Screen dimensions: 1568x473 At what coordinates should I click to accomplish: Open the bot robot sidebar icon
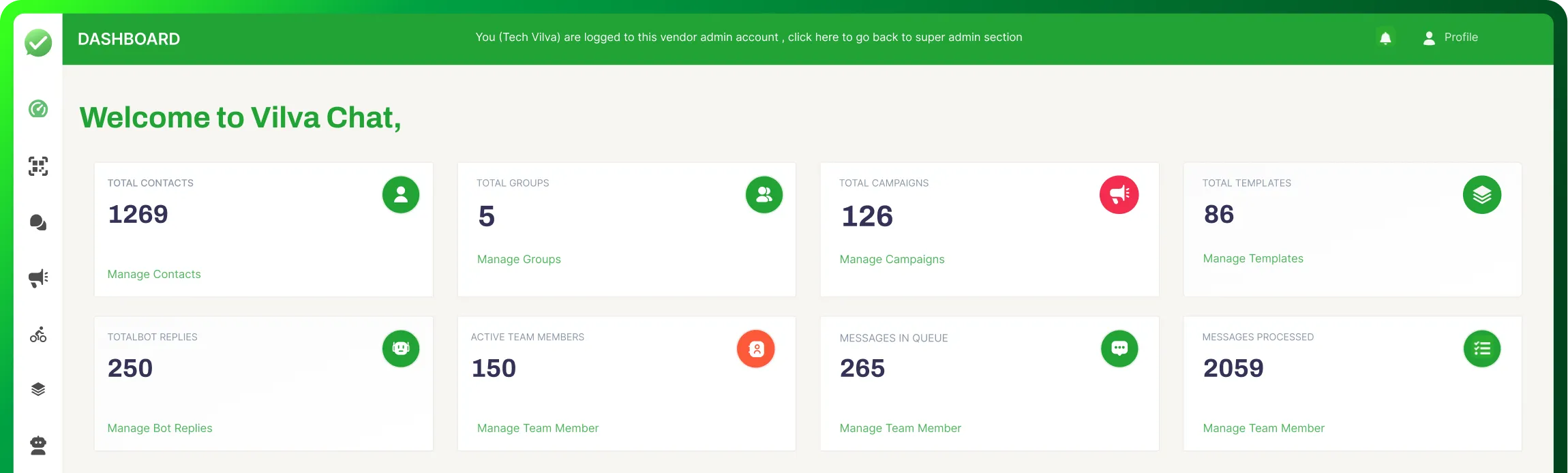38,446
